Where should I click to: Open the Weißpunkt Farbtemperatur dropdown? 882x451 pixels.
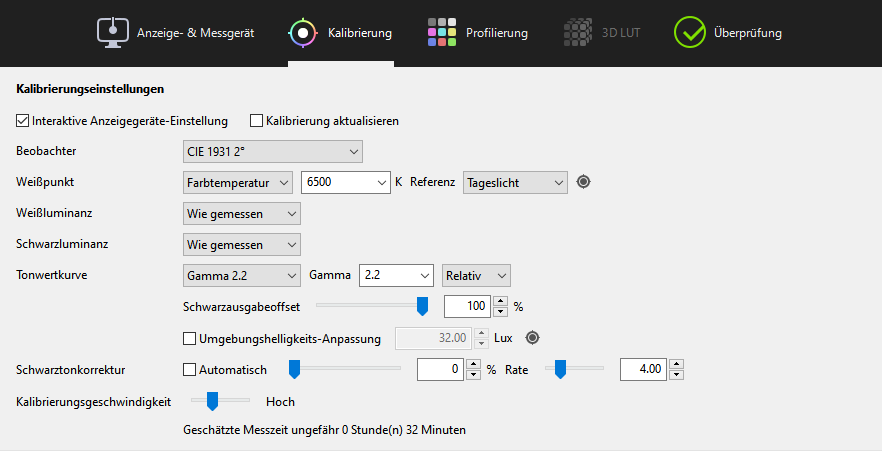[x=238, y=183]
